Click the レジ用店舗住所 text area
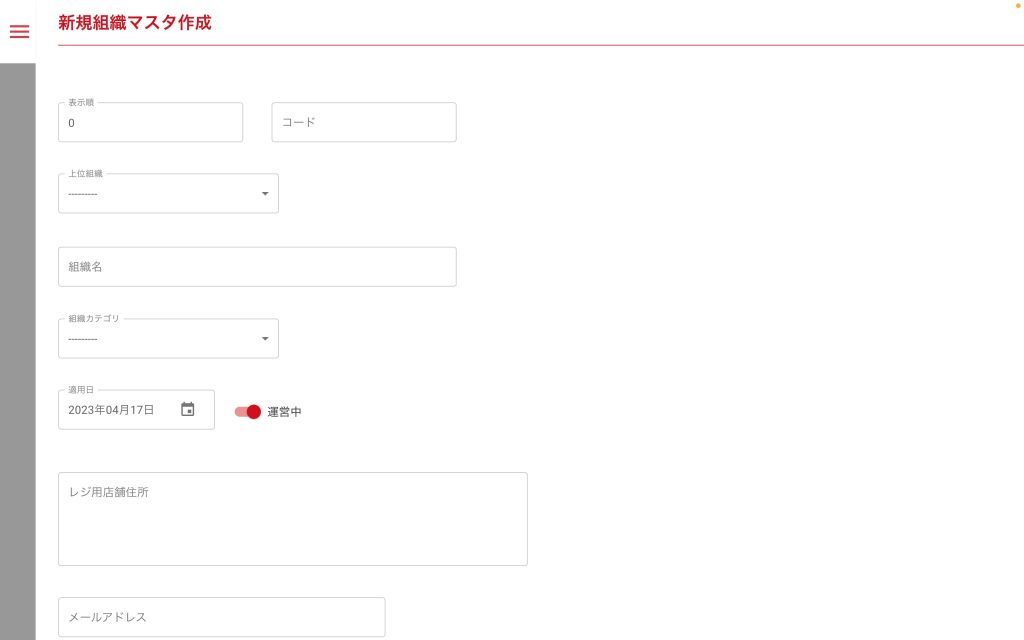 click(292, 519)
